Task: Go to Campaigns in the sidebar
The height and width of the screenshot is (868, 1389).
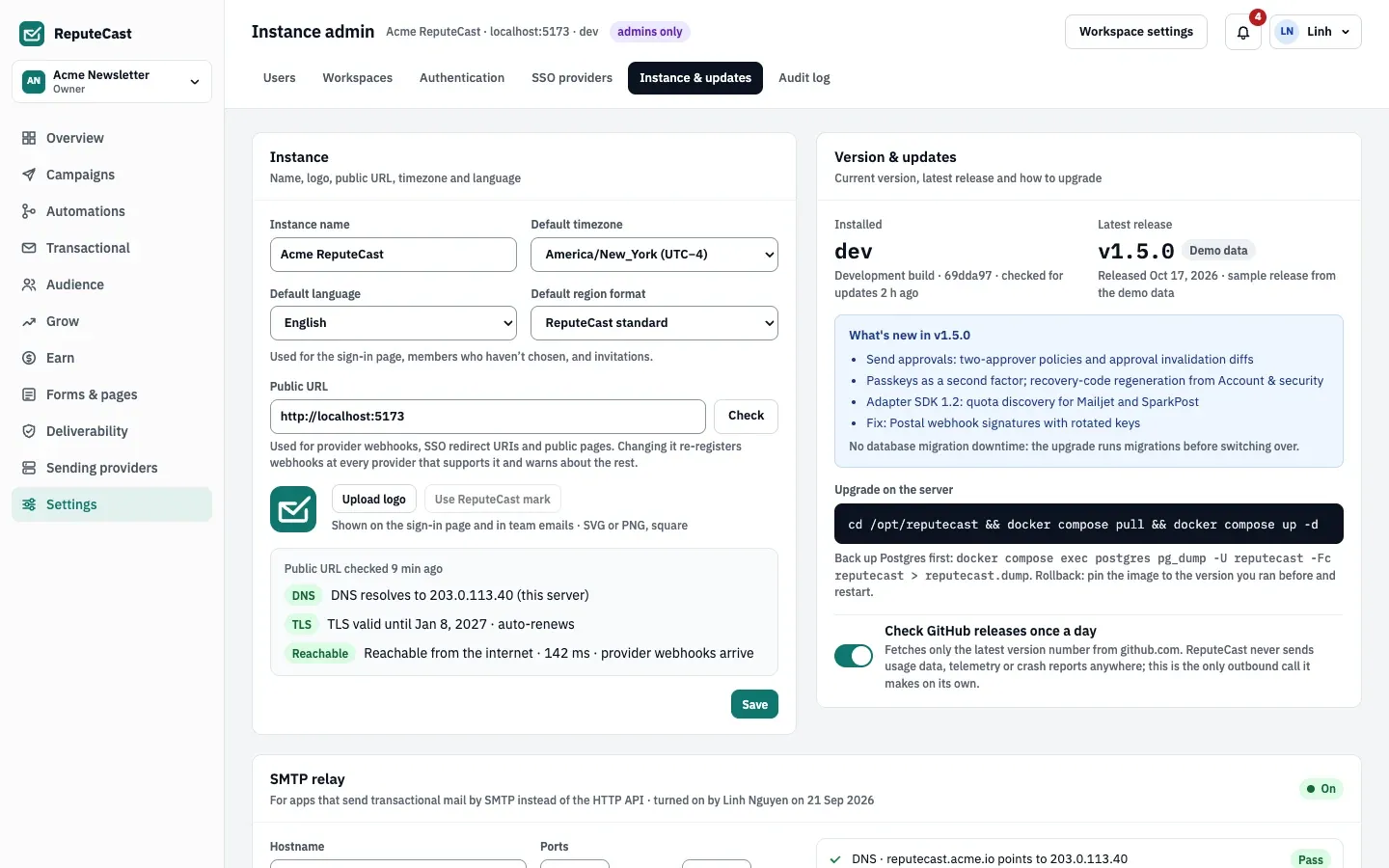Action: [112, 175]
